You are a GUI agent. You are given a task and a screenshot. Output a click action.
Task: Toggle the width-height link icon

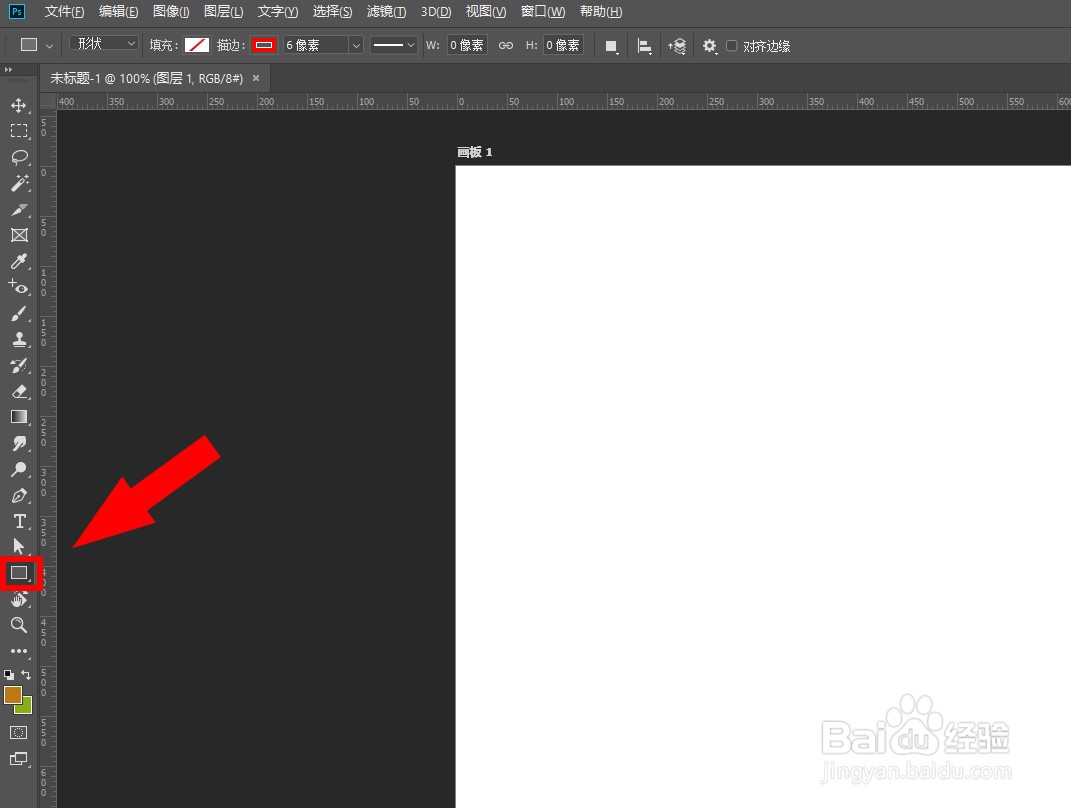[505, 46]
